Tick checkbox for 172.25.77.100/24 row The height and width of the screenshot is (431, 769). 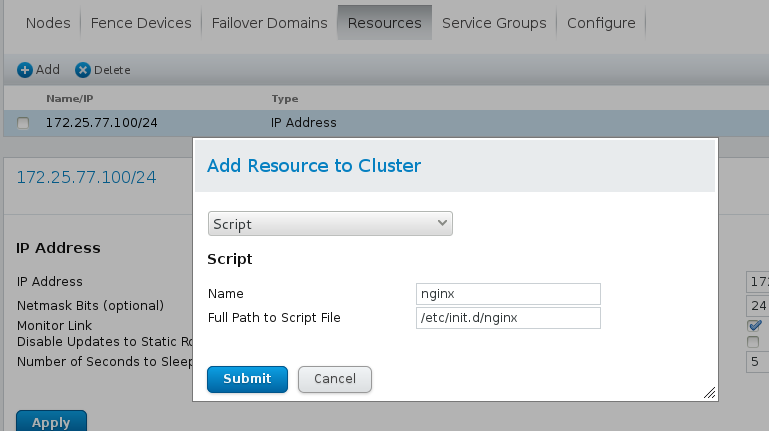(23, 123)
